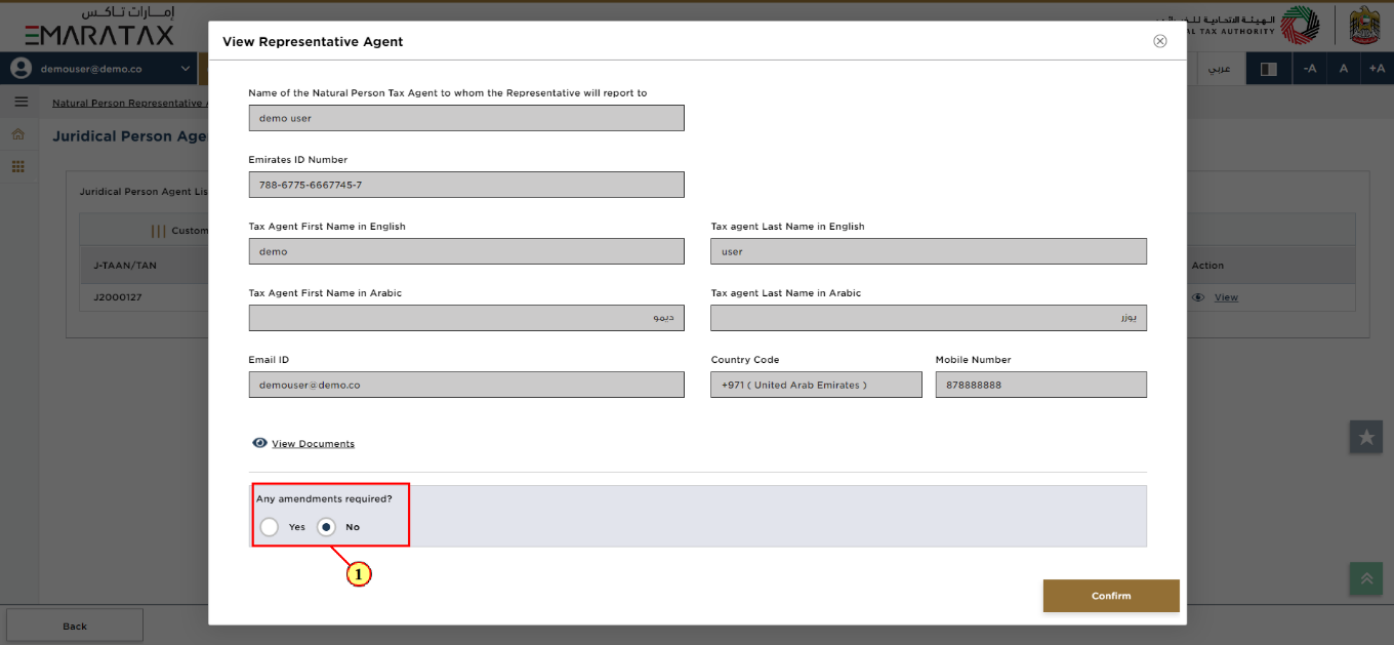Click the Back button

coord(75,626)
